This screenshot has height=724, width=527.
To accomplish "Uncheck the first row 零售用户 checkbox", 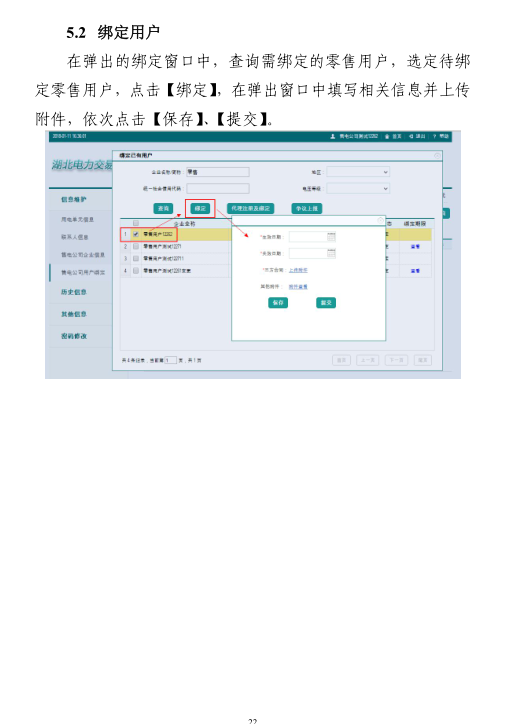I will point(136,234).
